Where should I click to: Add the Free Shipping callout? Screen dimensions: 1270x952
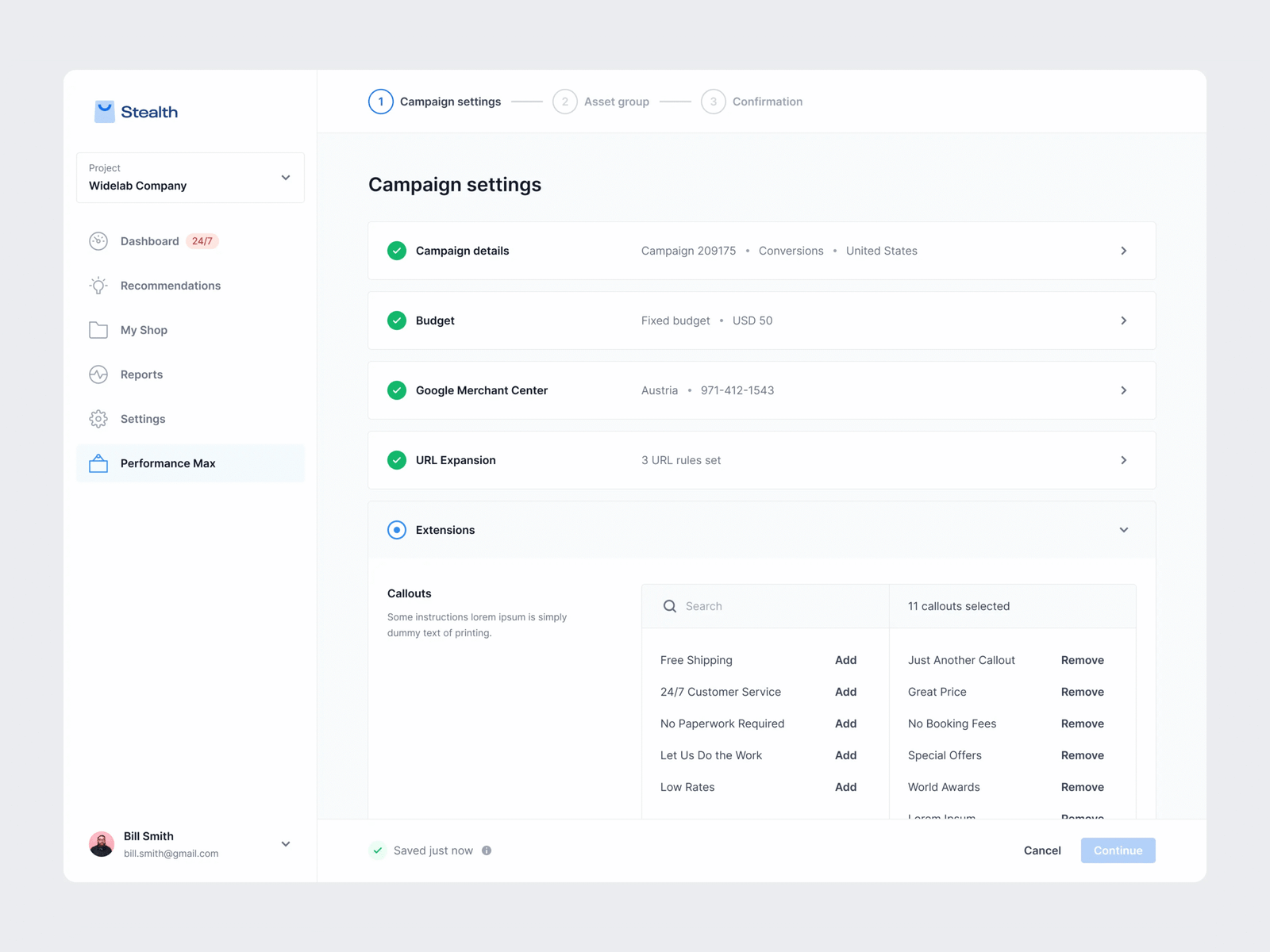click(845, 660)
